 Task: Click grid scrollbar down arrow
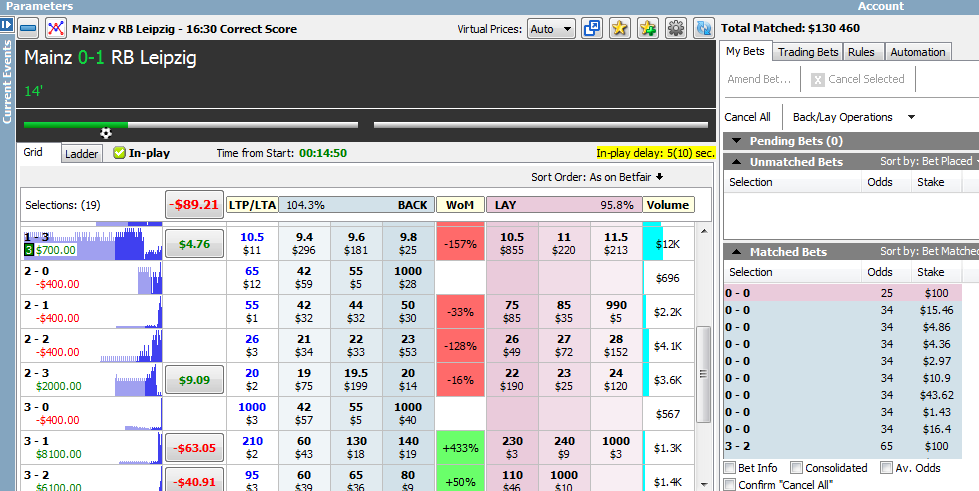704,484
